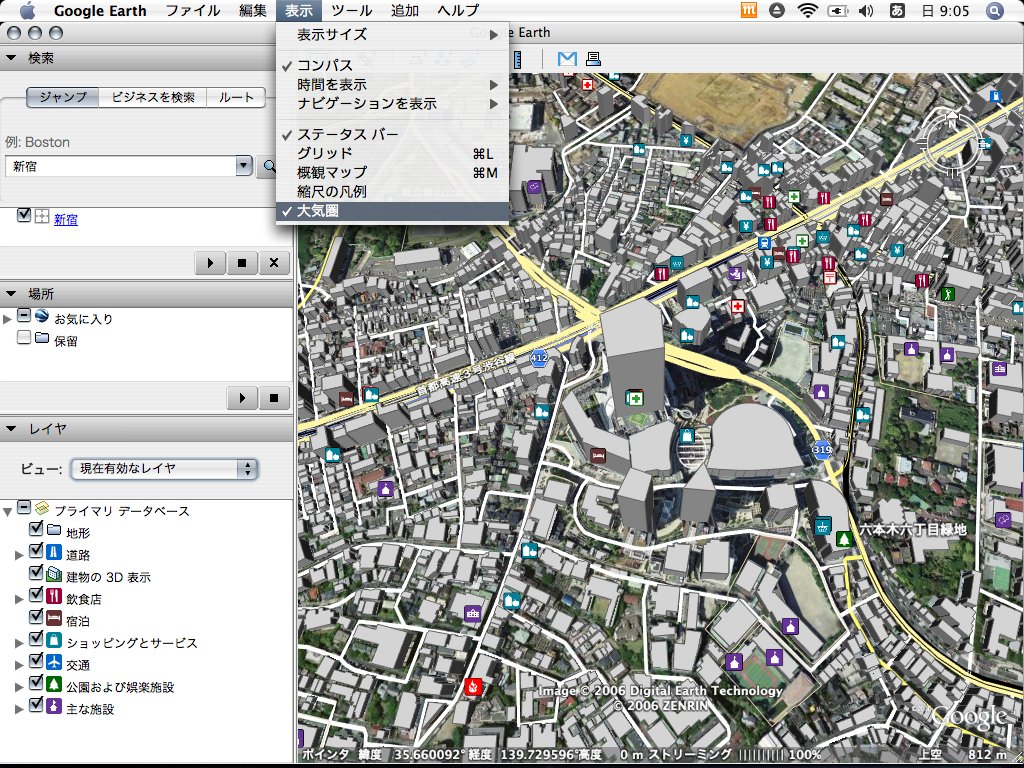Collapse the プライマリ データベース tree node
Screen dimensions: 1024x768
coord(7,511)
